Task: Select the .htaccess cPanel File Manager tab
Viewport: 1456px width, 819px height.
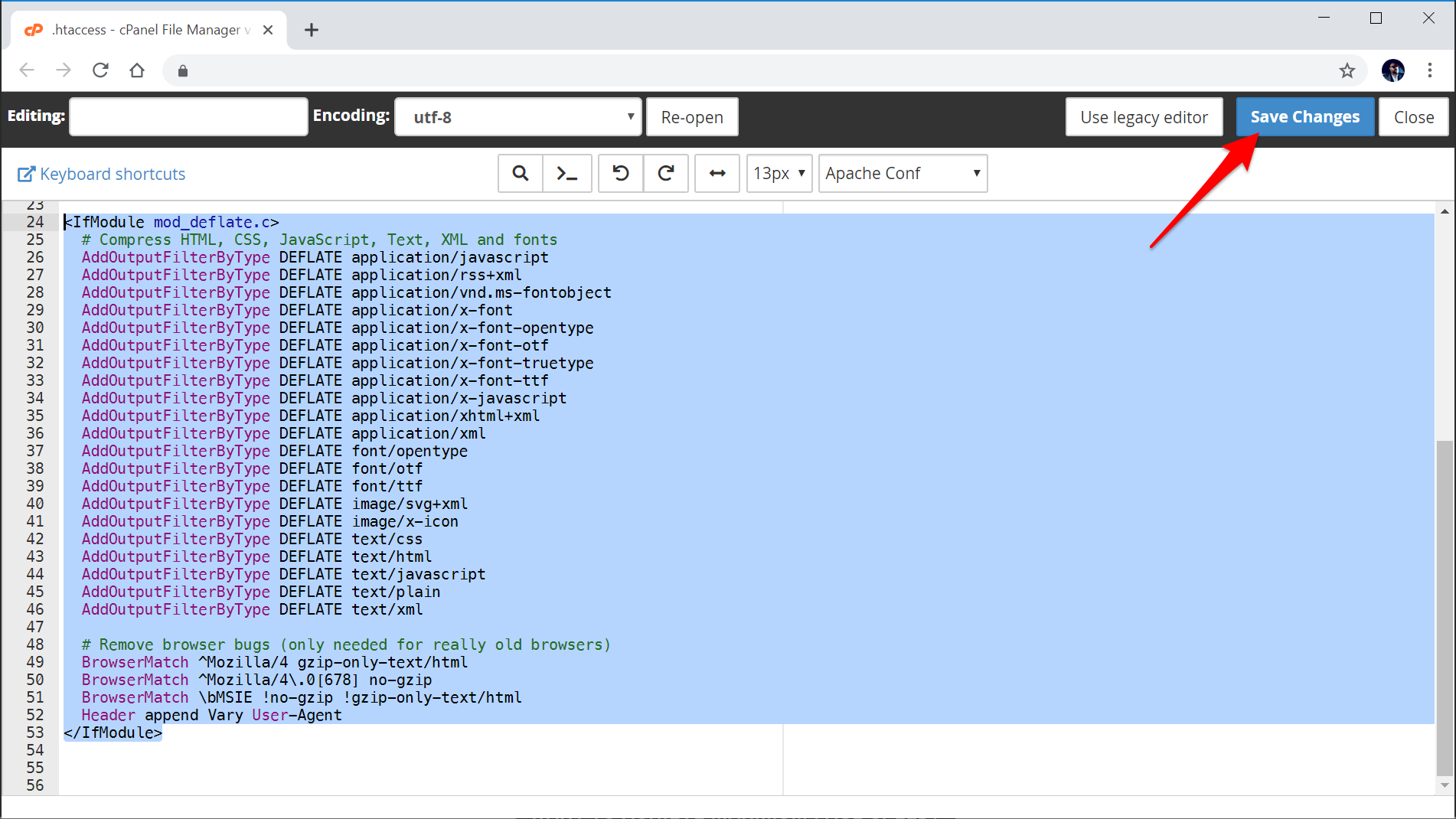Action: [x=149, y=30]
